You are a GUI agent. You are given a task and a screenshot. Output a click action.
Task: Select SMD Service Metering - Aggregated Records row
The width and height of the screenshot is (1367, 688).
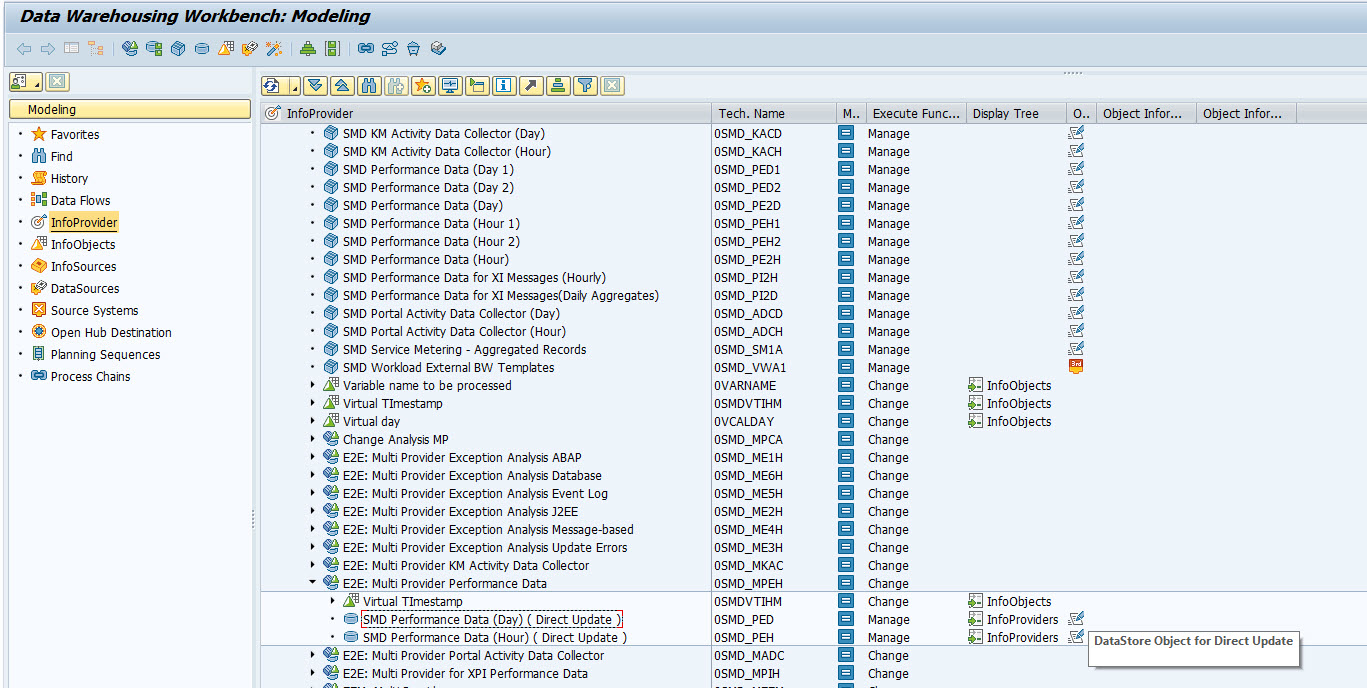click(x=464, y=349)
